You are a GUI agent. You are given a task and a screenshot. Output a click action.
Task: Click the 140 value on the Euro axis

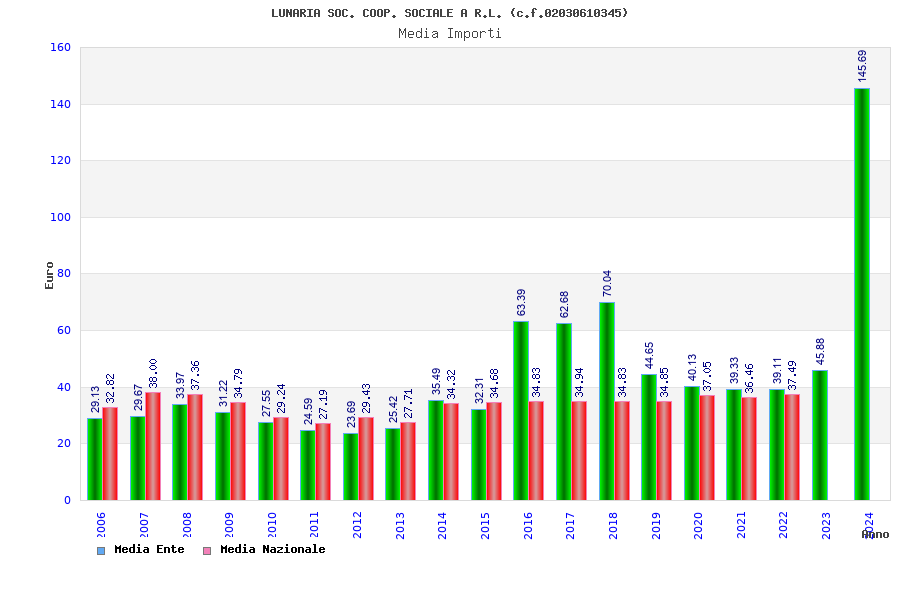[60, 104]
